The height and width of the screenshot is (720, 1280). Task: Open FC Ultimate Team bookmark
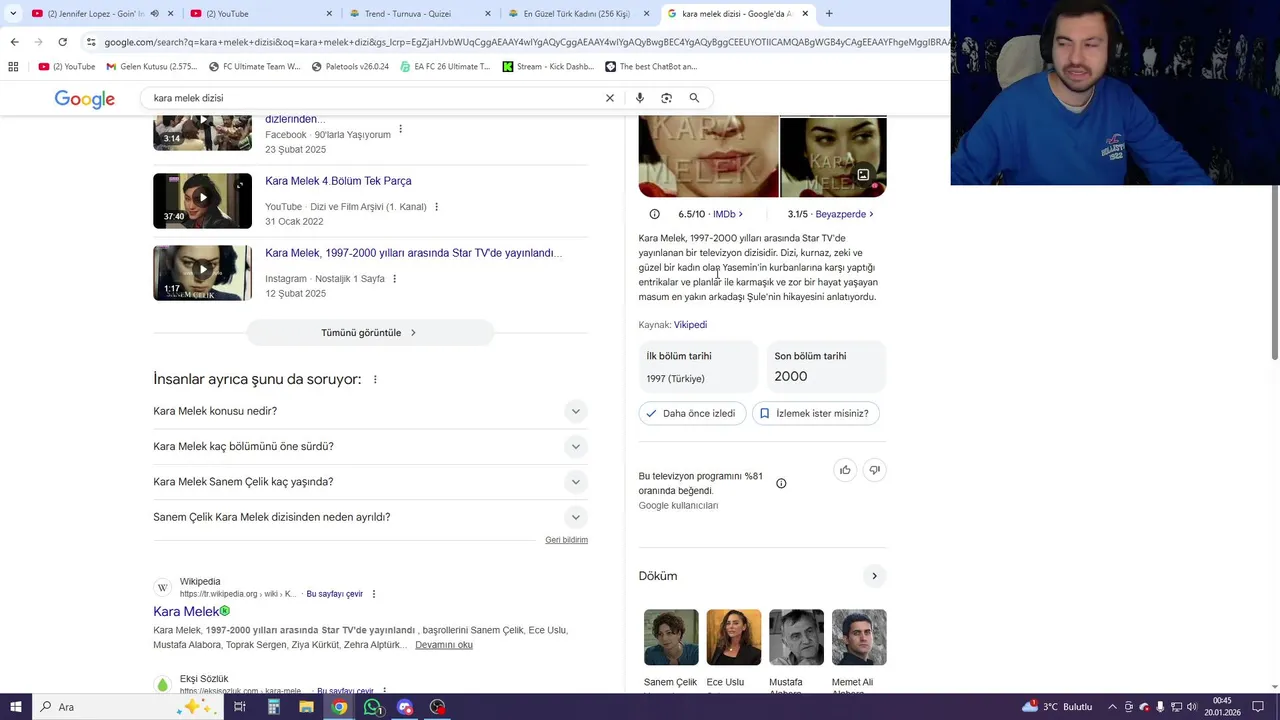254,67
